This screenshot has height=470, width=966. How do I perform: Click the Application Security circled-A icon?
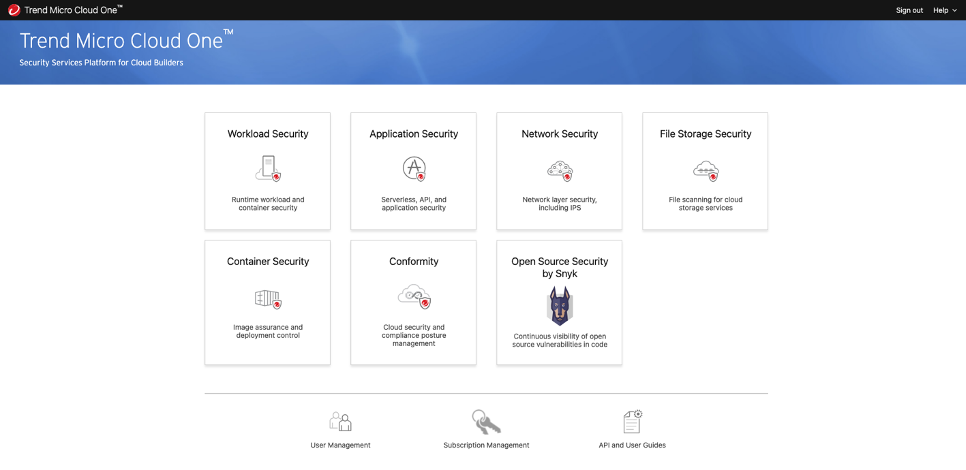click(414, 168)
